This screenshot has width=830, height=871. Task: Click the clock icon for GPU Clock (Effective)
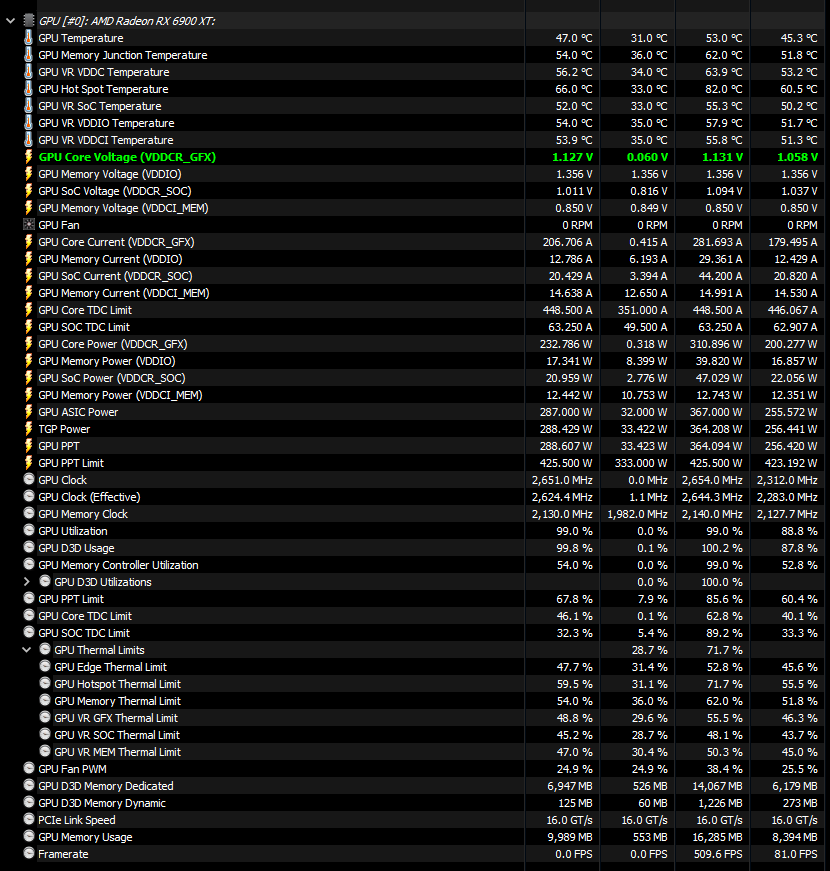point(29,496)
